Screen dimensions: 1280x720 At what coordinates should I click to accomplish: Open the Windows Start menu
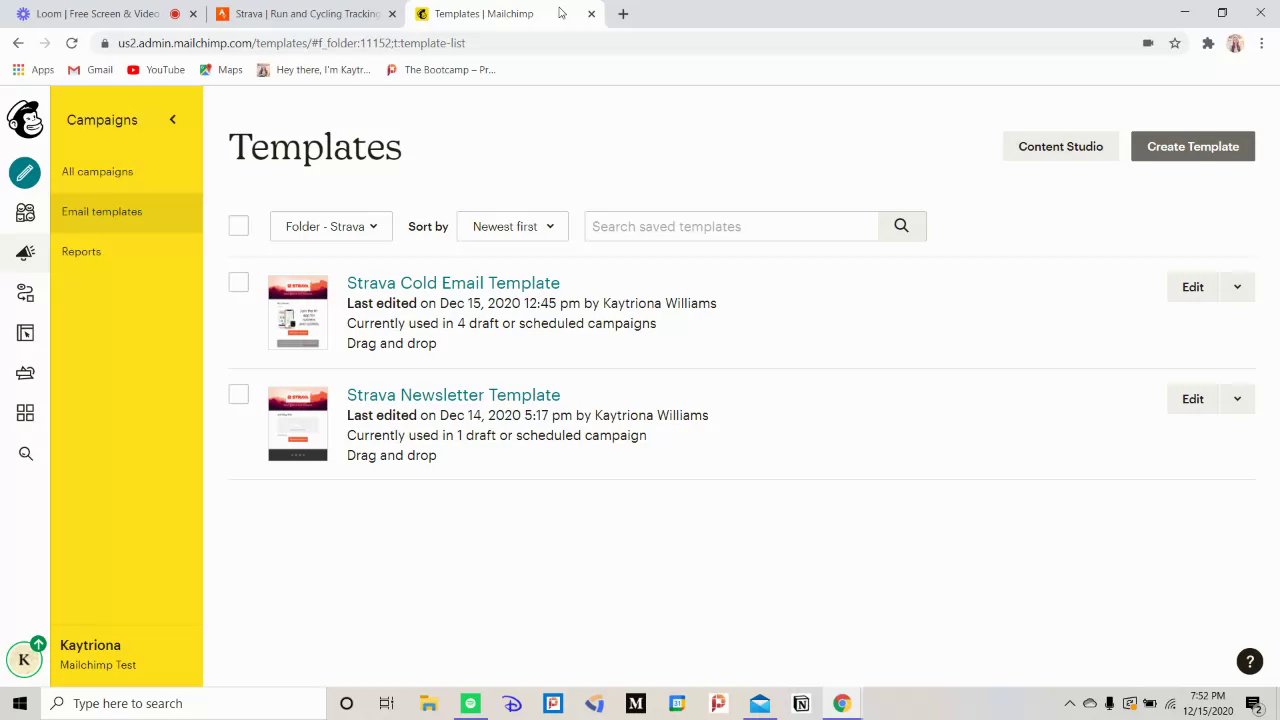(19, 703)
